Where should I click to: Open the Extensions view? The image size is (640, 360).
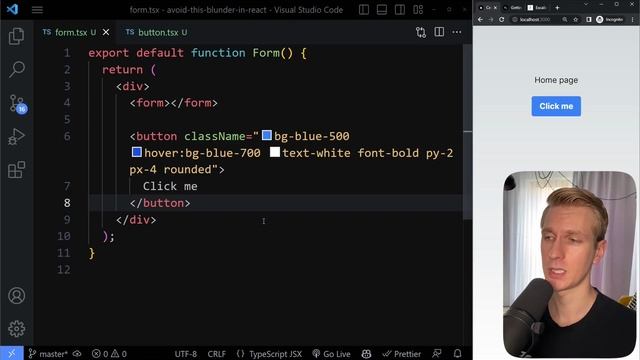coord(16,170)
